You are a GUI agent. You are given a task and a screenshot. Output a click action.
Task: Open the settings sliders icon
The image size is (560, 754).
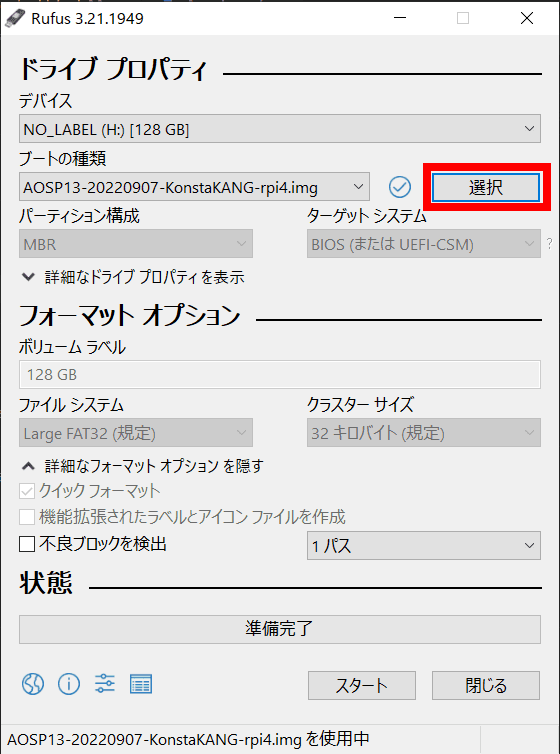[x=105, y=683]
